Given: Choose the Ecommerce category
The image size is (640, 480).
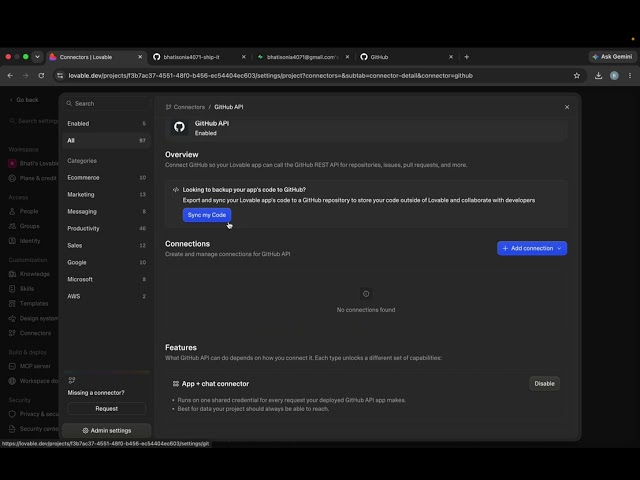Looking at the screenshot, I should (107, 178).
